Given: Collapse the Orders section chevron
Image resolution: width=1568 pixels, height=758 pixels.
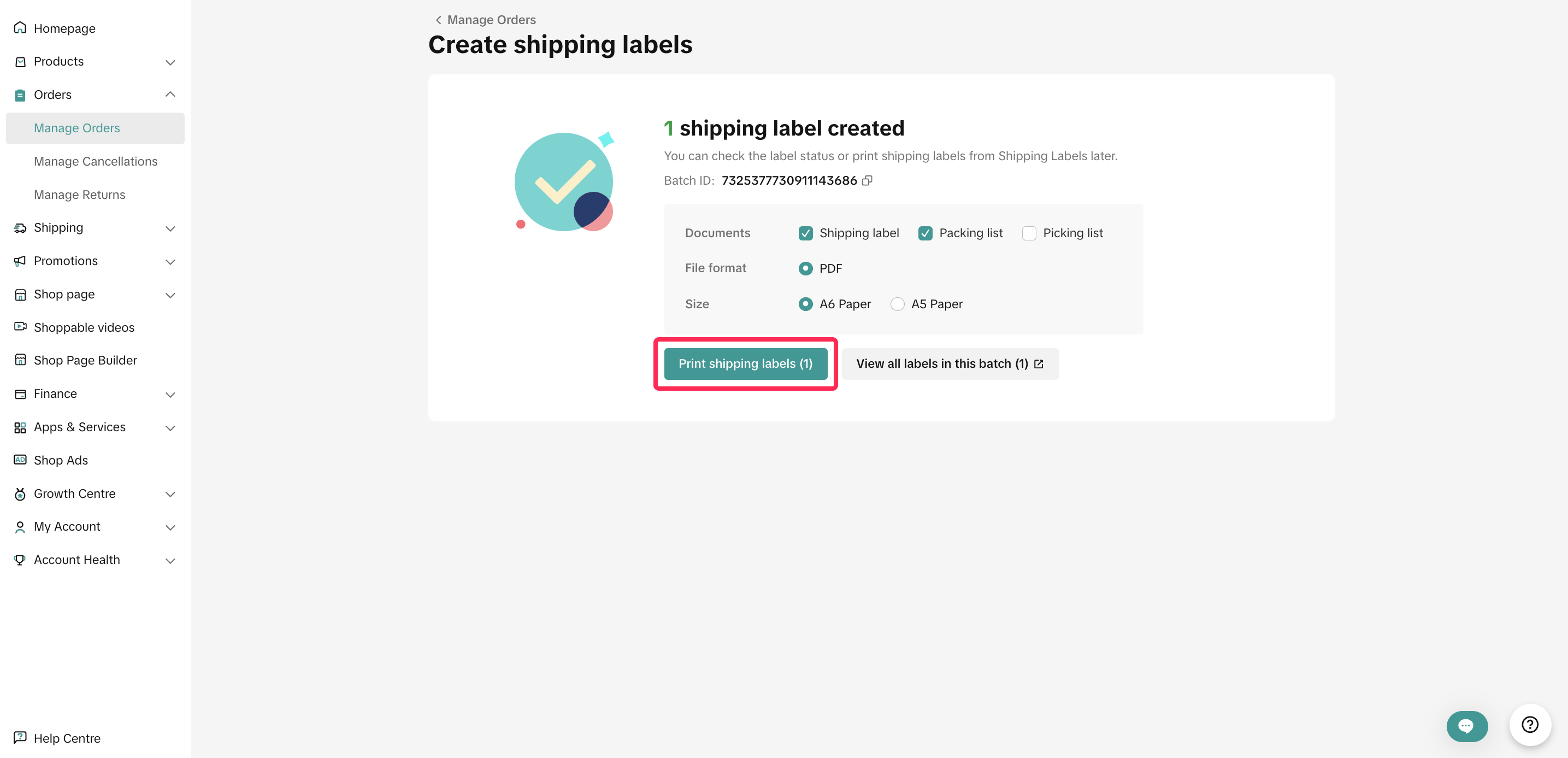Looking at the screenshot, I should (170, 95).
